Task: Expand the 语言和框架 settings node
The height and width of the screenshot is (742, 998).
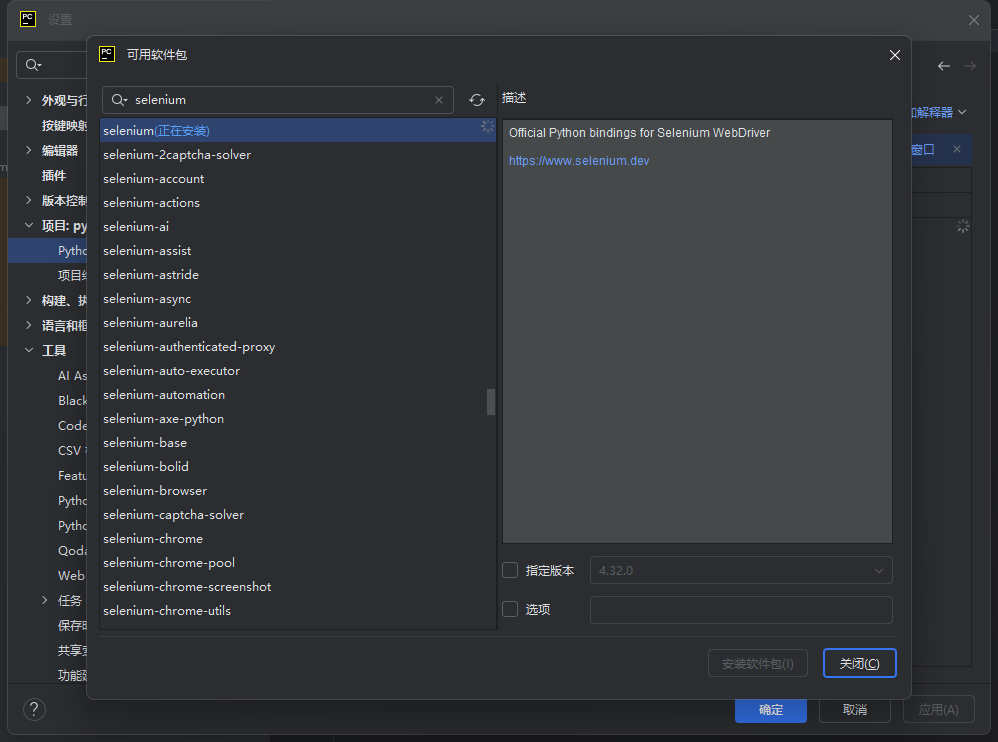Action: (29, 325)
